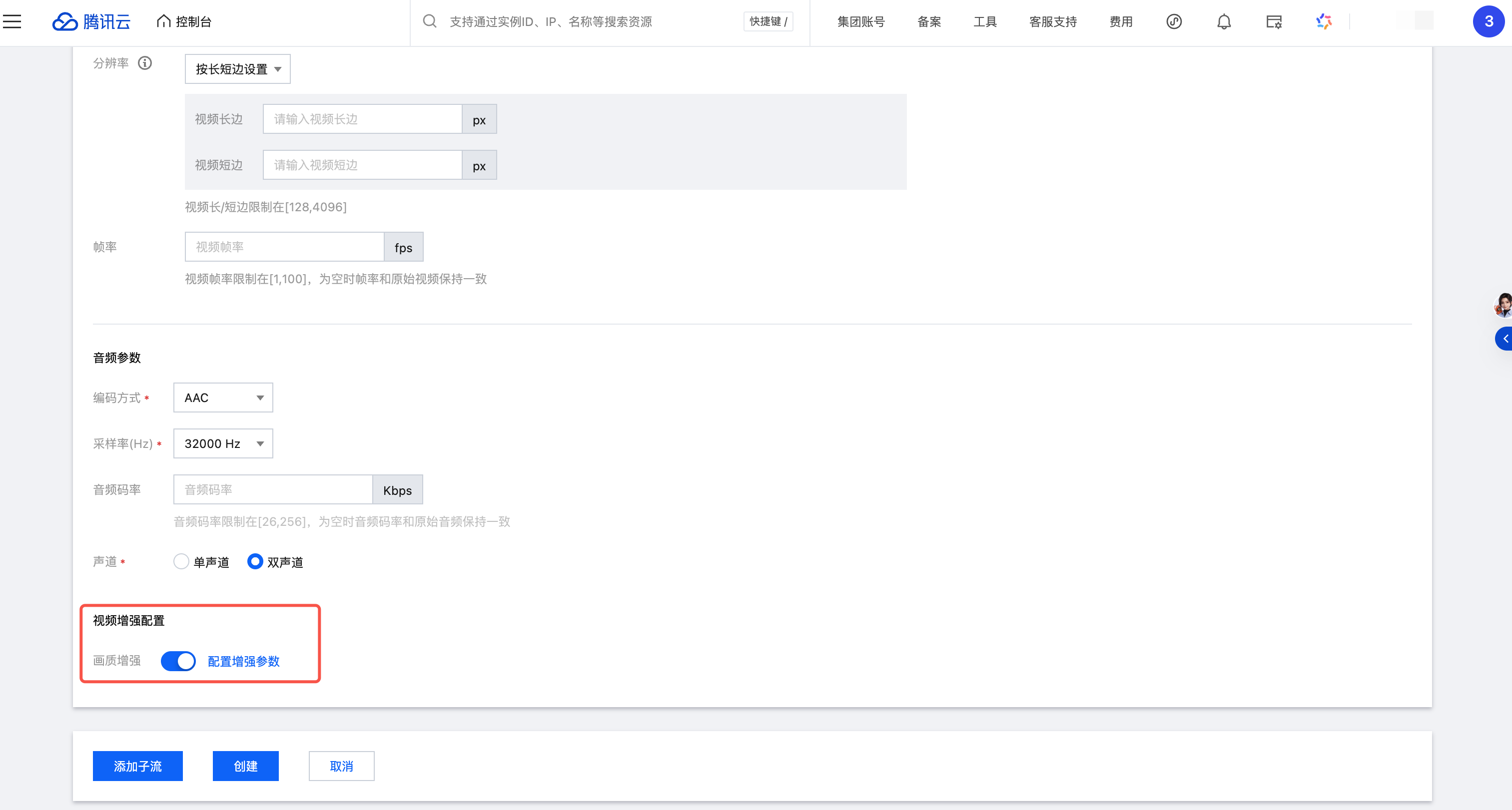Select the 单声道 radio option
Screen dimensions: 1512x810
point(181,561)
